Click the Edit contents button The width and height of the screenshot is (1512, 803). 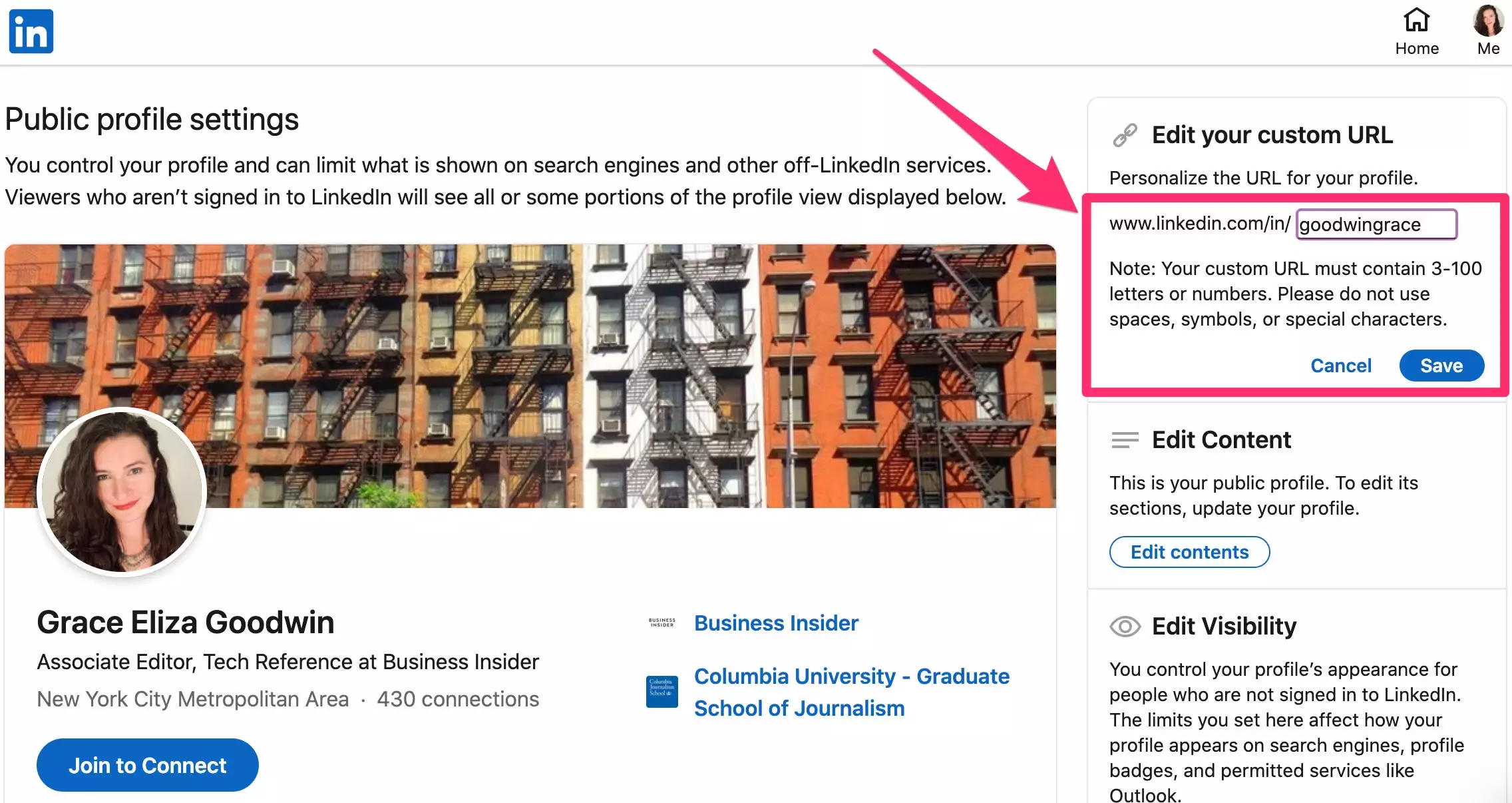(x=1189, y=552)
